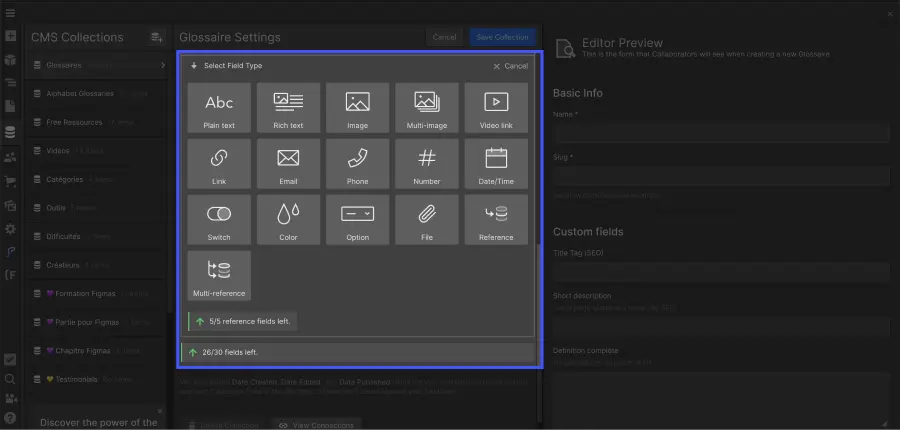Open the Outils collection

point(96,208)
